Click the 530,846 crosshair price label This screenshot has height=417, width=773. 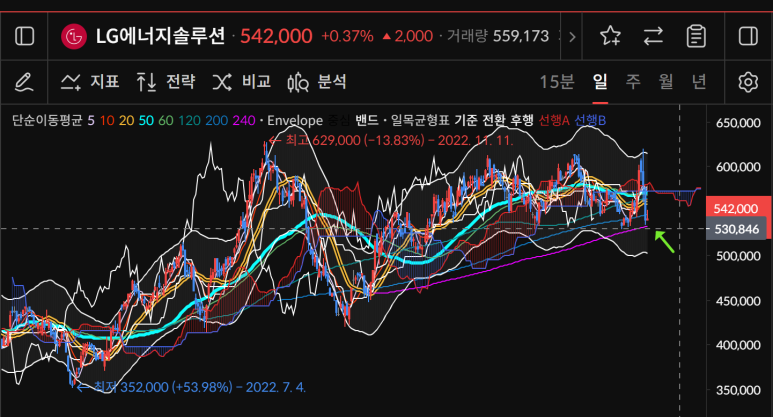click(x=737, y=229)
